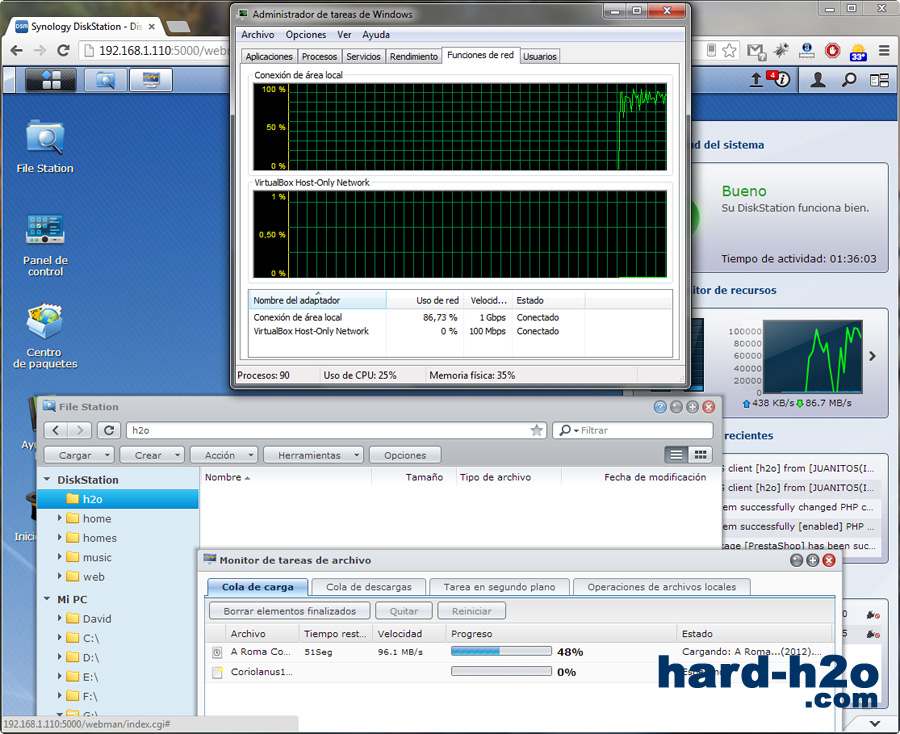Image resolution: width=900 pixels, height=734 pixels.
Task: Switch to Tarea en segundo plano tab
Action: (x=499, y=587)
